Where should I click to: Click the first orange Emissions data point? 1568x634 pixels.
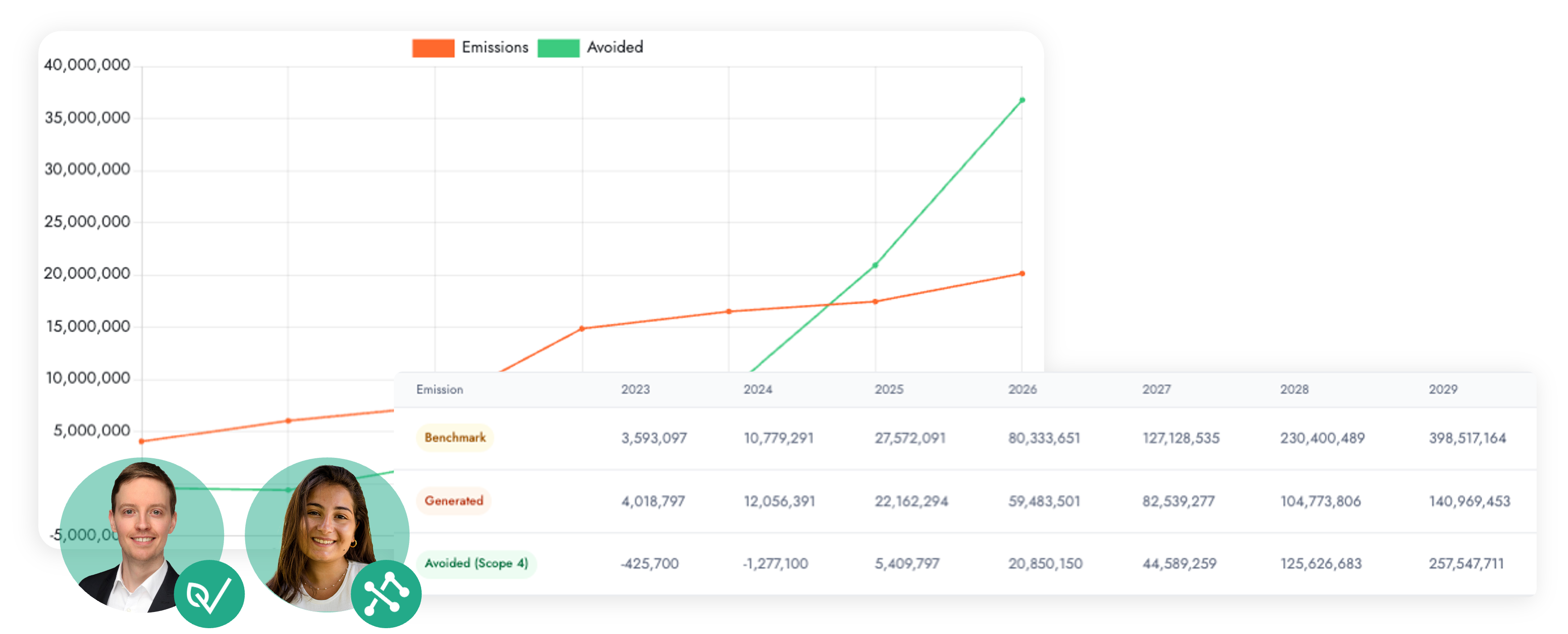click(x=141, y=442)
